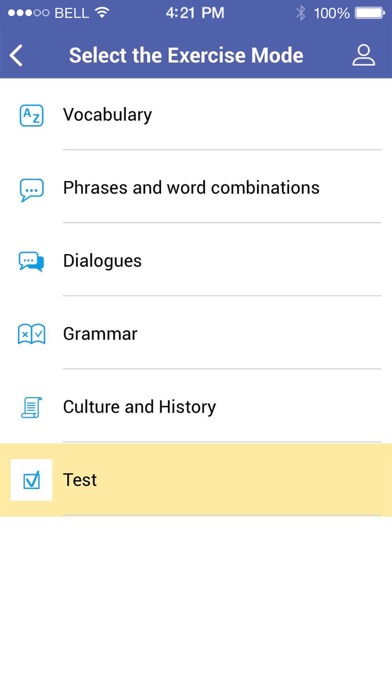Open the user profile icon
This screenshot has height=696, width=392.
(x=364, y=55)
